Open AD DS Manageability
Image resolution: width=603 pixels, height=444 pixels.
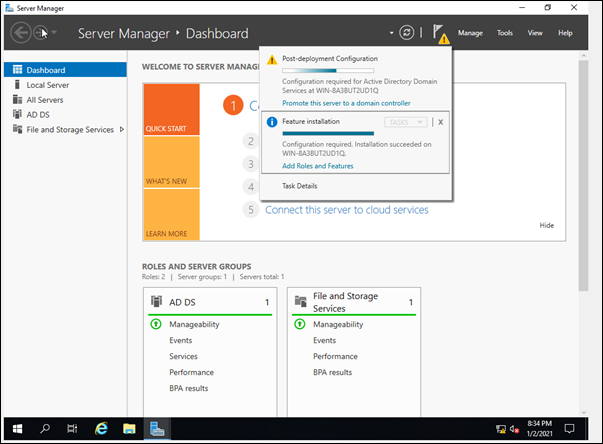pos(194,324)
